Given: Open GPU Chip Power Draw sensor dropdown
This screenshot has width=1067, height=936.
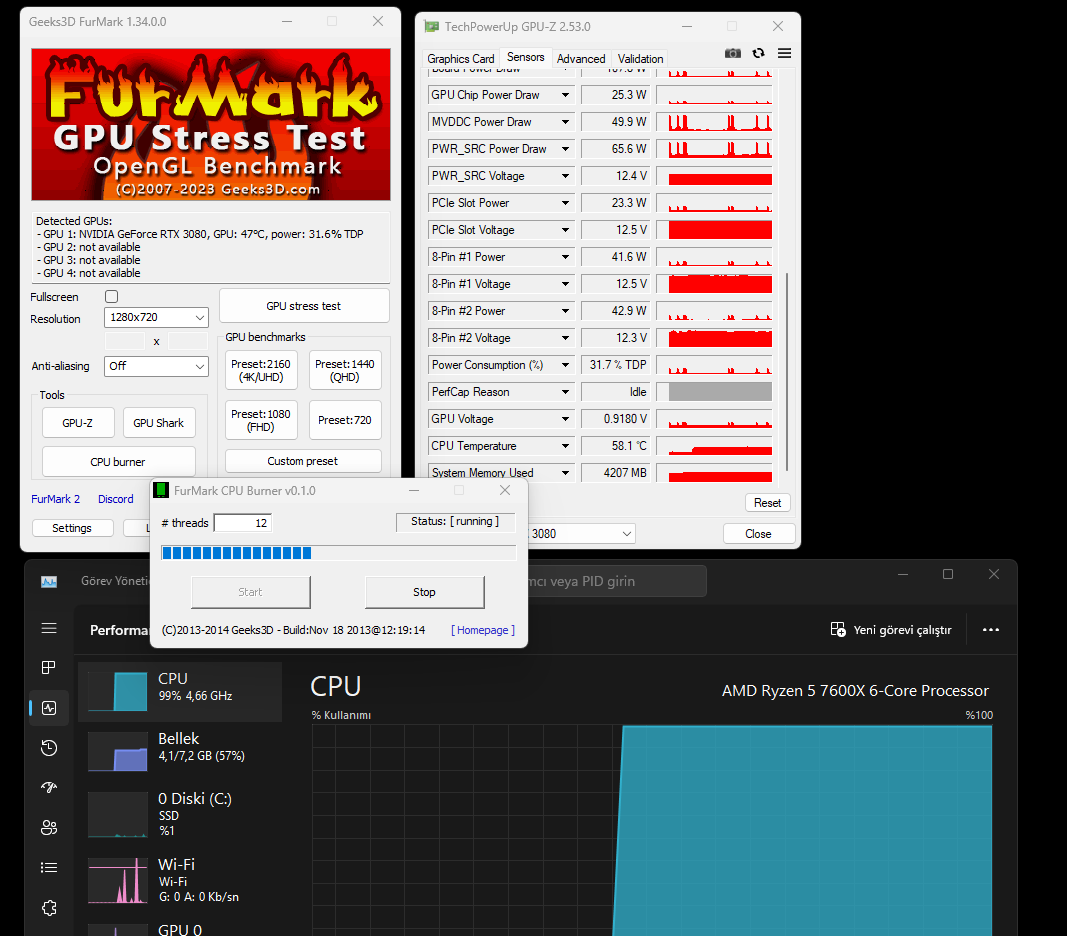Looking at the screenshot, I should point(565,95).
